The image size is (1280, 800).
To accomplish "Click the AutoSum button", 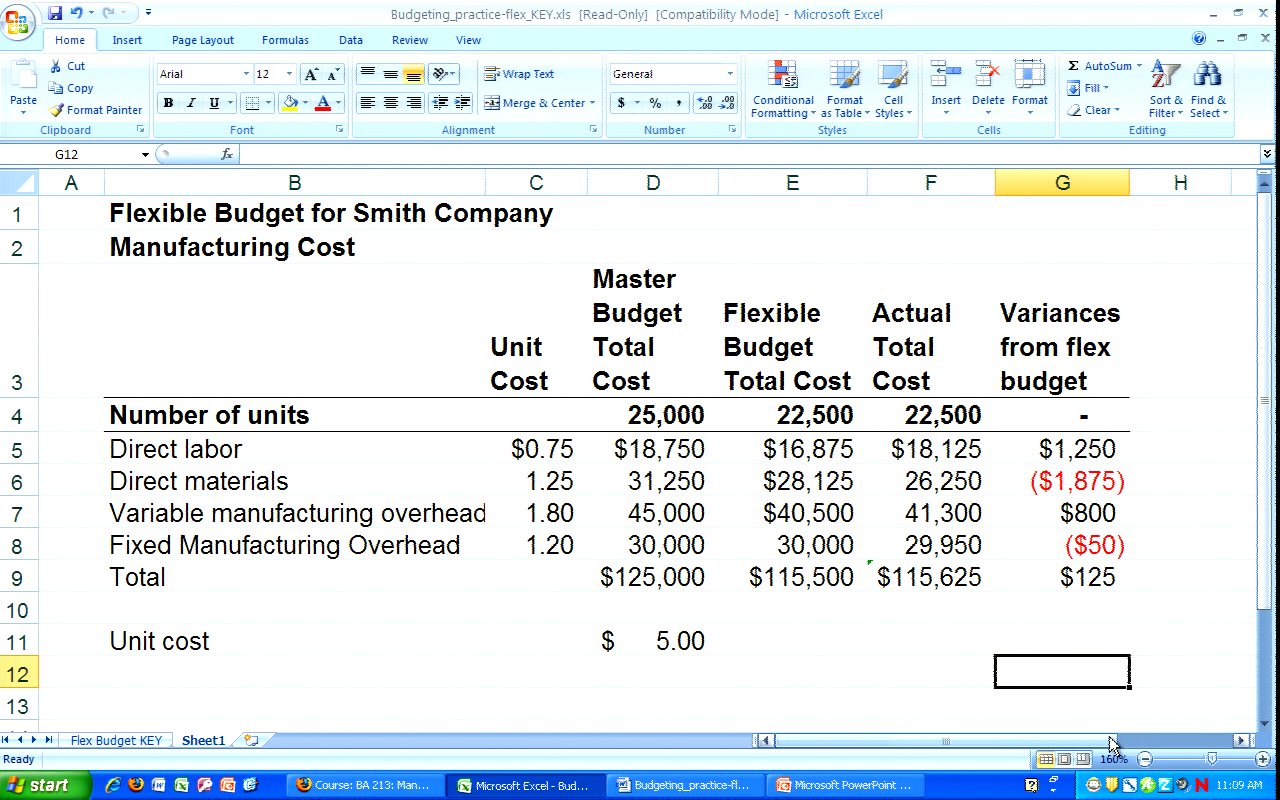I will coord(1104,66).
